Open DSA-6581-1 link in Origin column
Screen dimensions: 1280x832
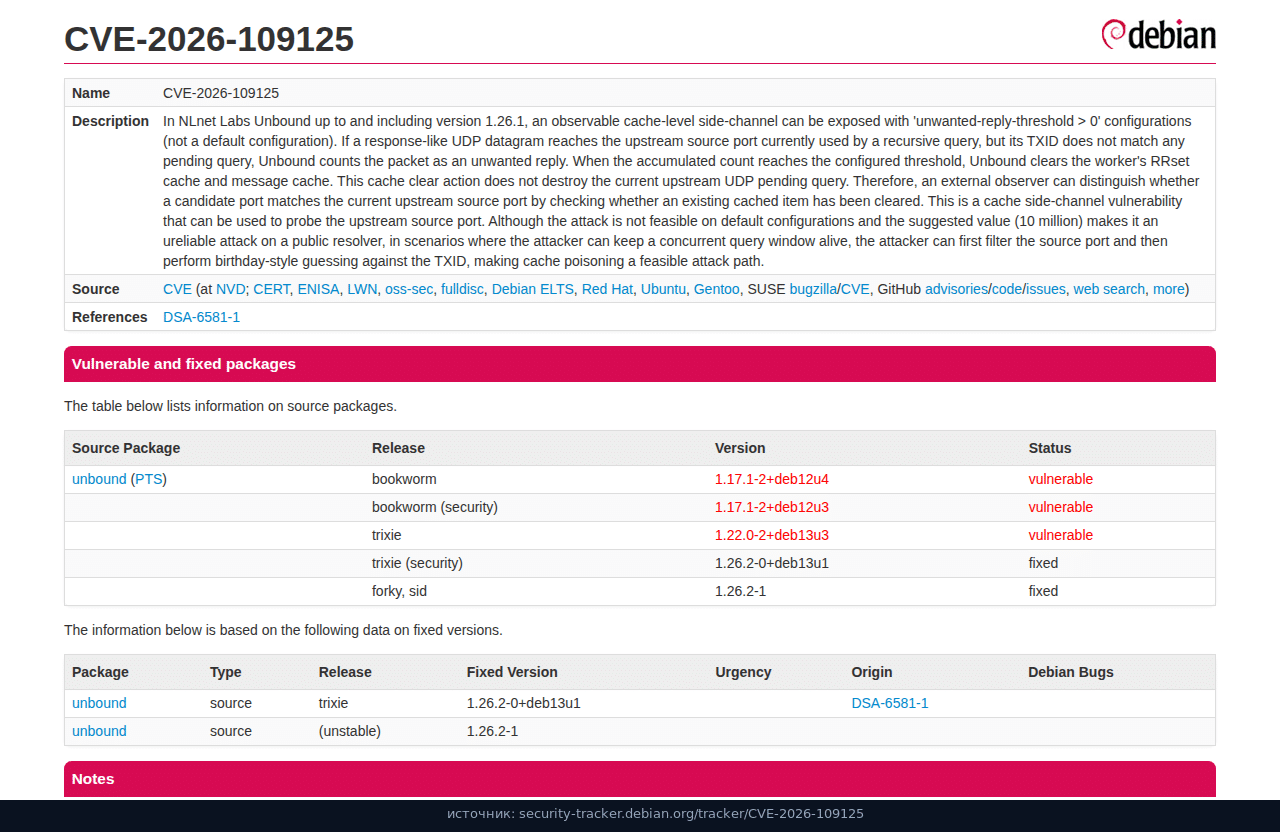pos(890,703)
